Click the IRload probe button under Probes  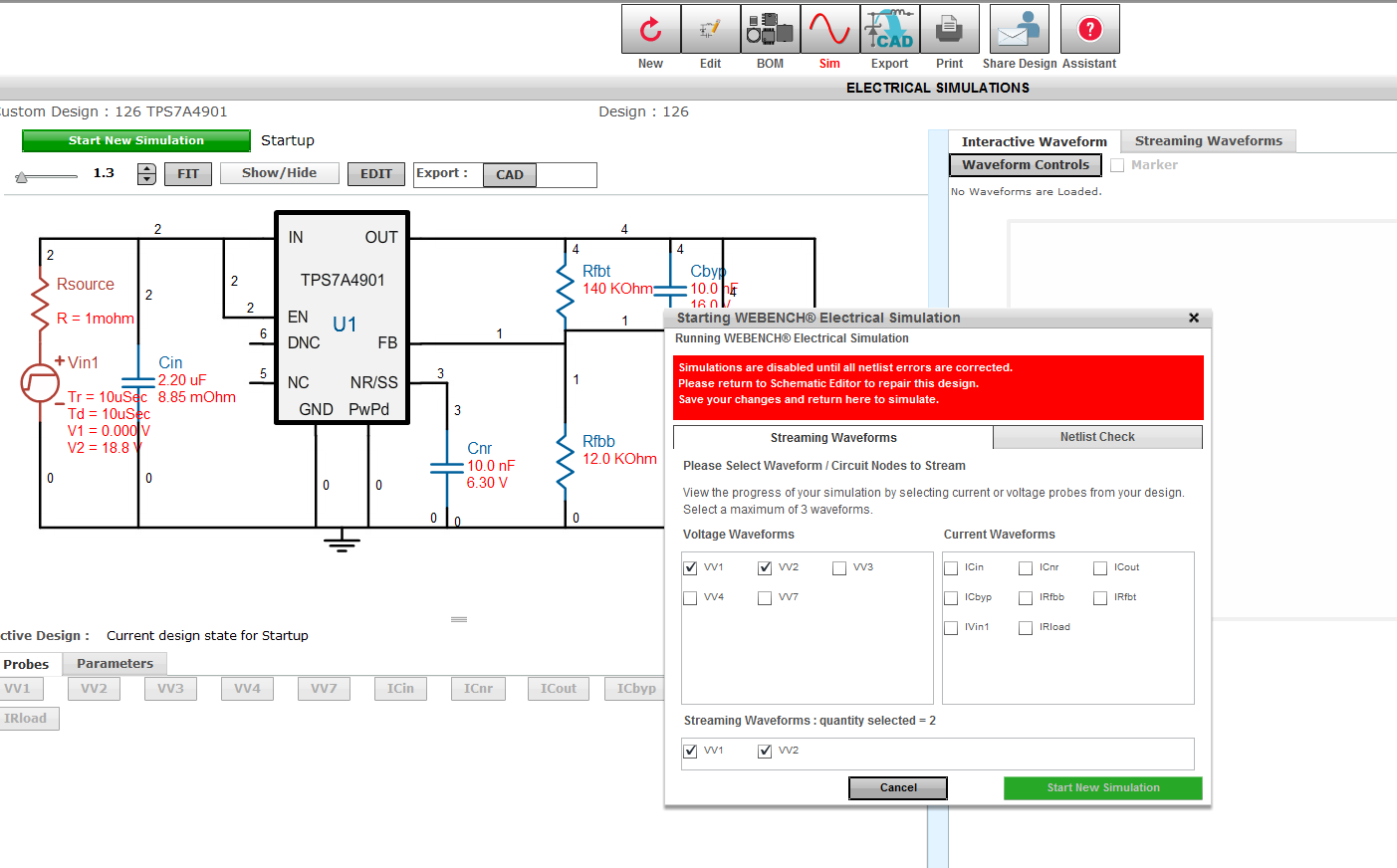tap(28, 719)
